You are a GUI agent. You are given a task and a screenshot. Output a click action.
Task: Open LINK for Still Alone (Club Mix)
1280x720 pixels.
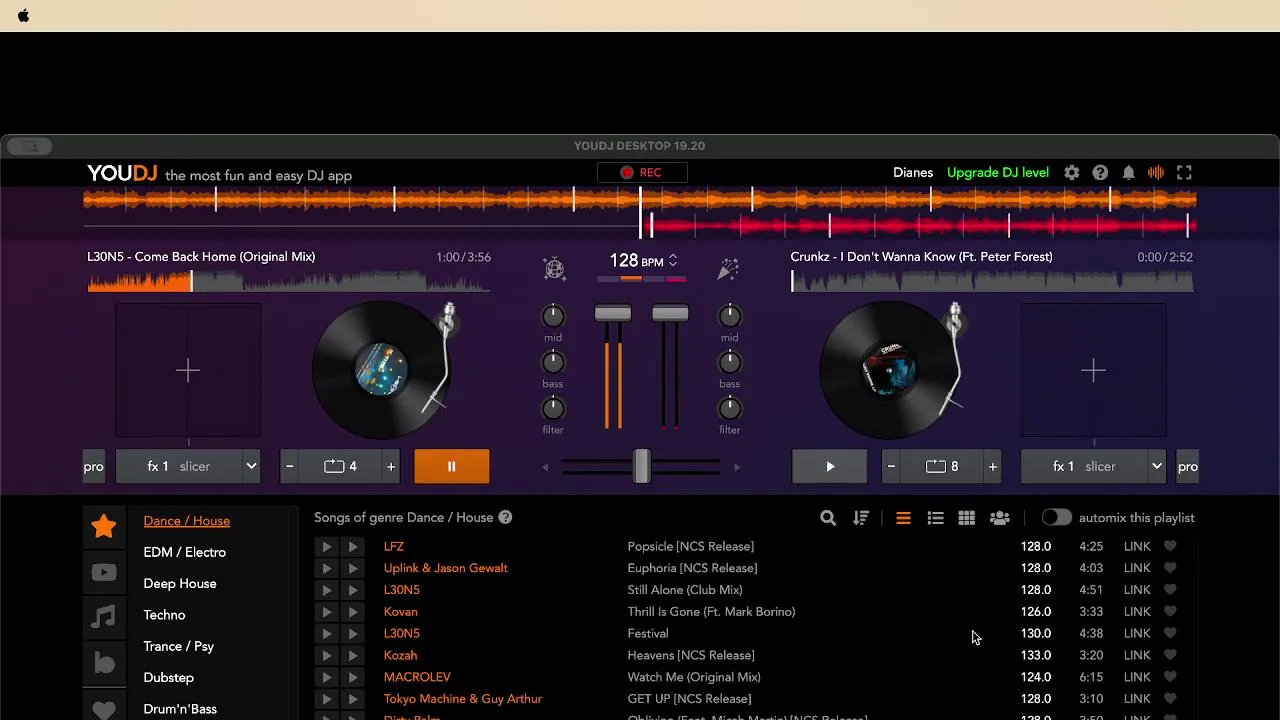1137,590
